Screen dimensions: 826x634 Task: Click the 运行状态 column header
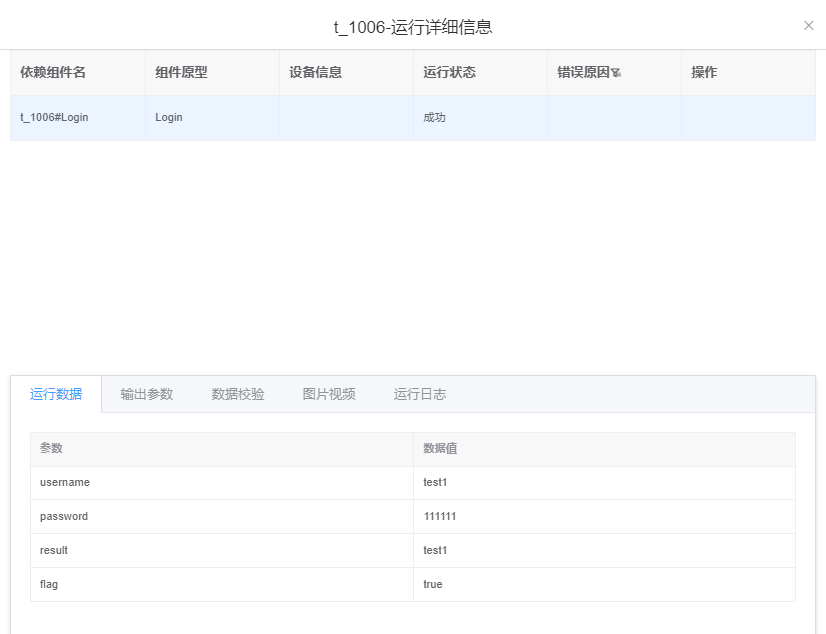(449, 72)
